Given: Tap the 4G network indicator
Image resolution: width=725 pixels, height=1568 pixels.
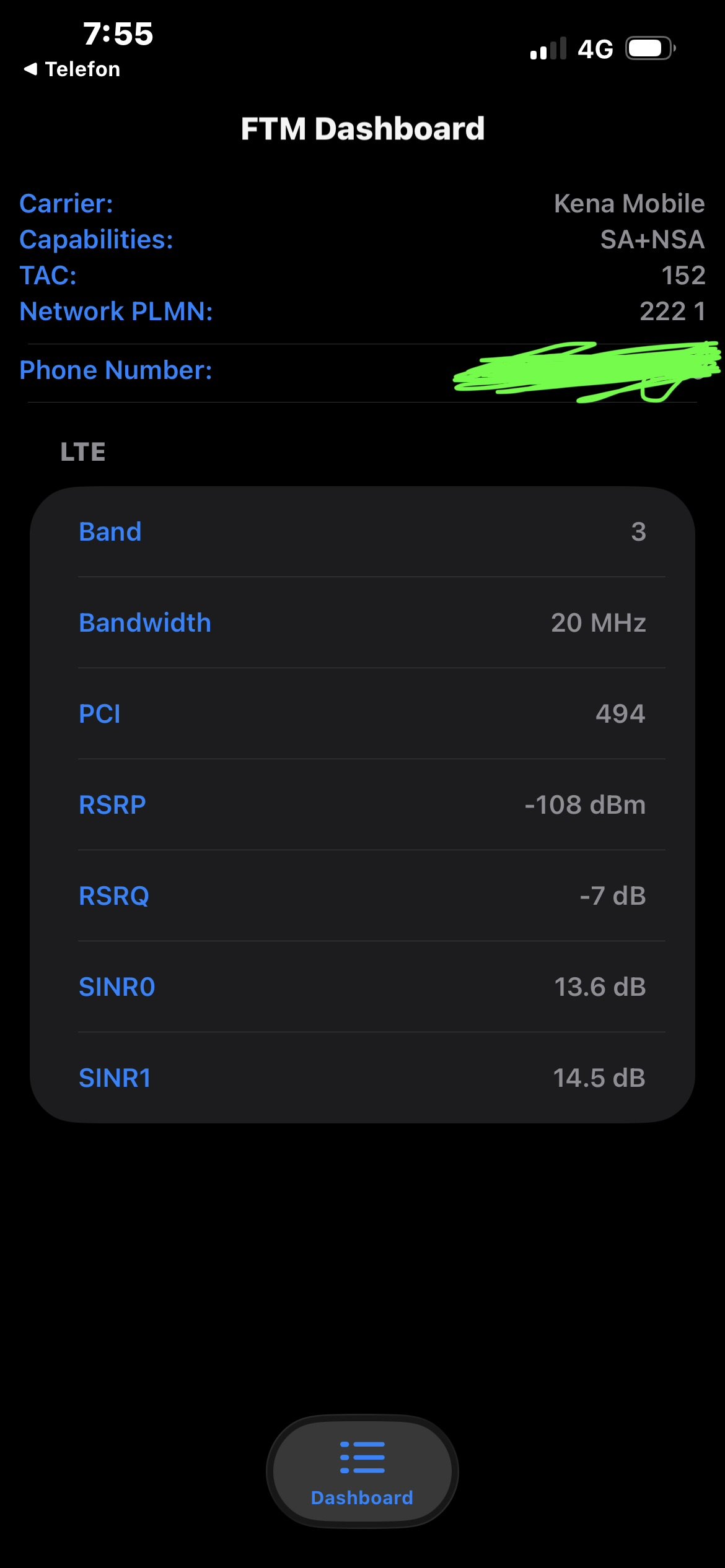Looking at the screenshot, I should pos(595,49).
